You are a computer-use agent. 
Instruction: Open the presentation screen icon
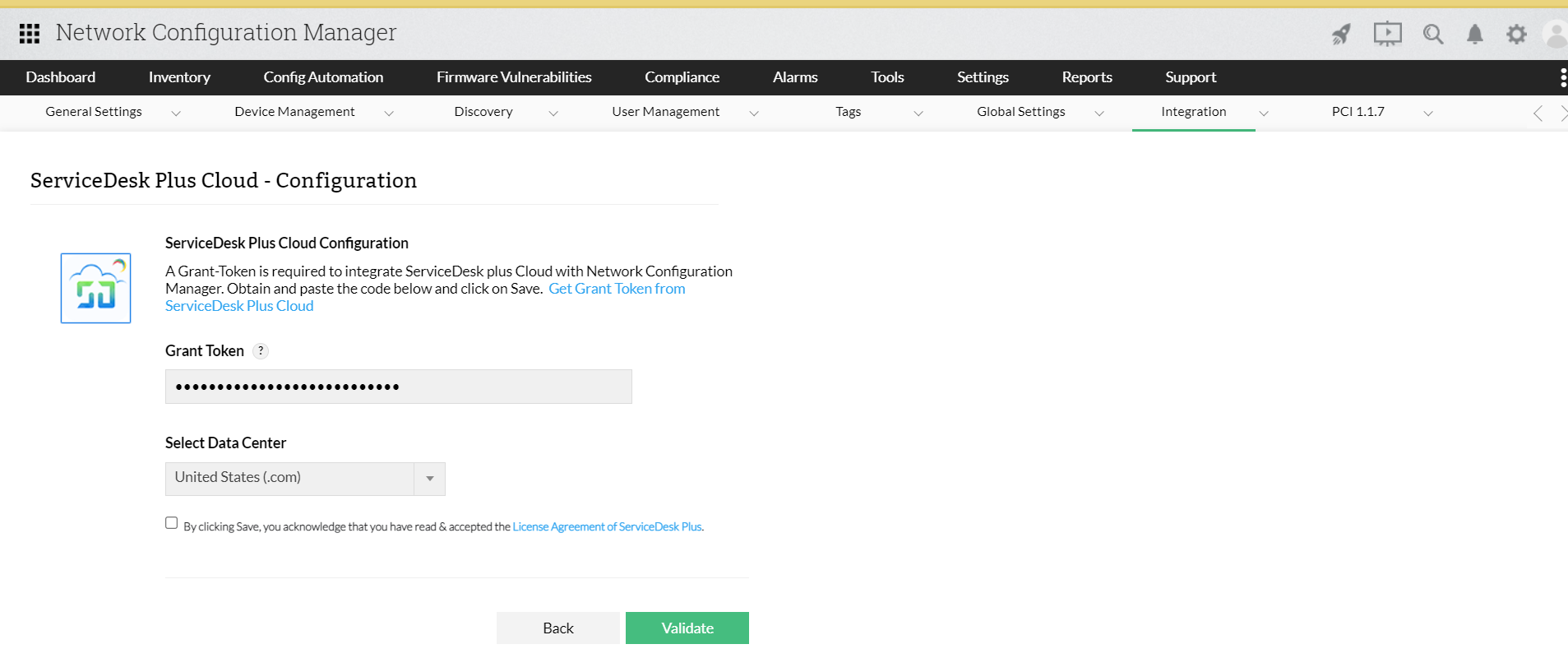click(1387, 34)
